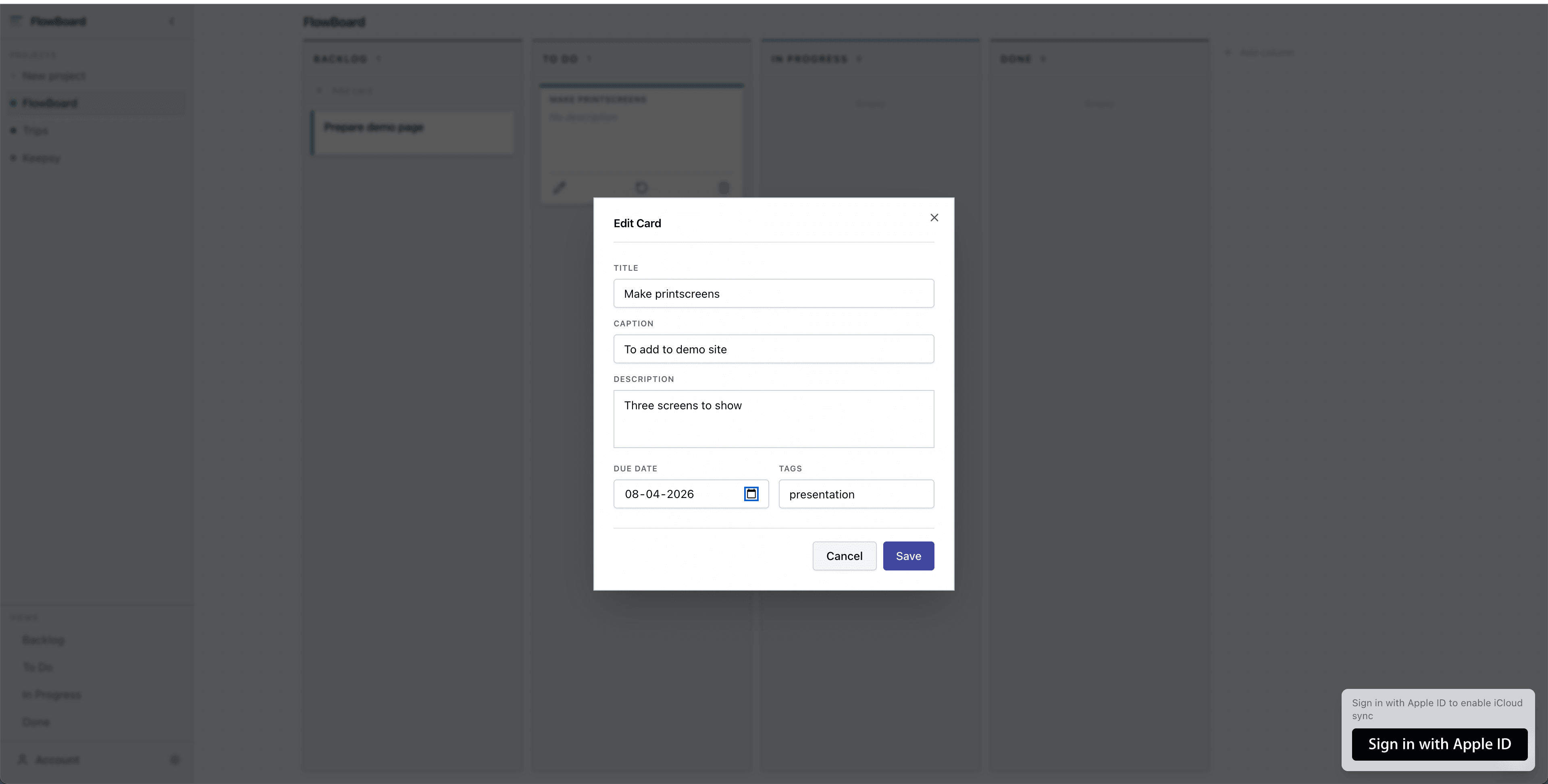
Task: Click Add card in Backlog column
Action: point(345,91)
